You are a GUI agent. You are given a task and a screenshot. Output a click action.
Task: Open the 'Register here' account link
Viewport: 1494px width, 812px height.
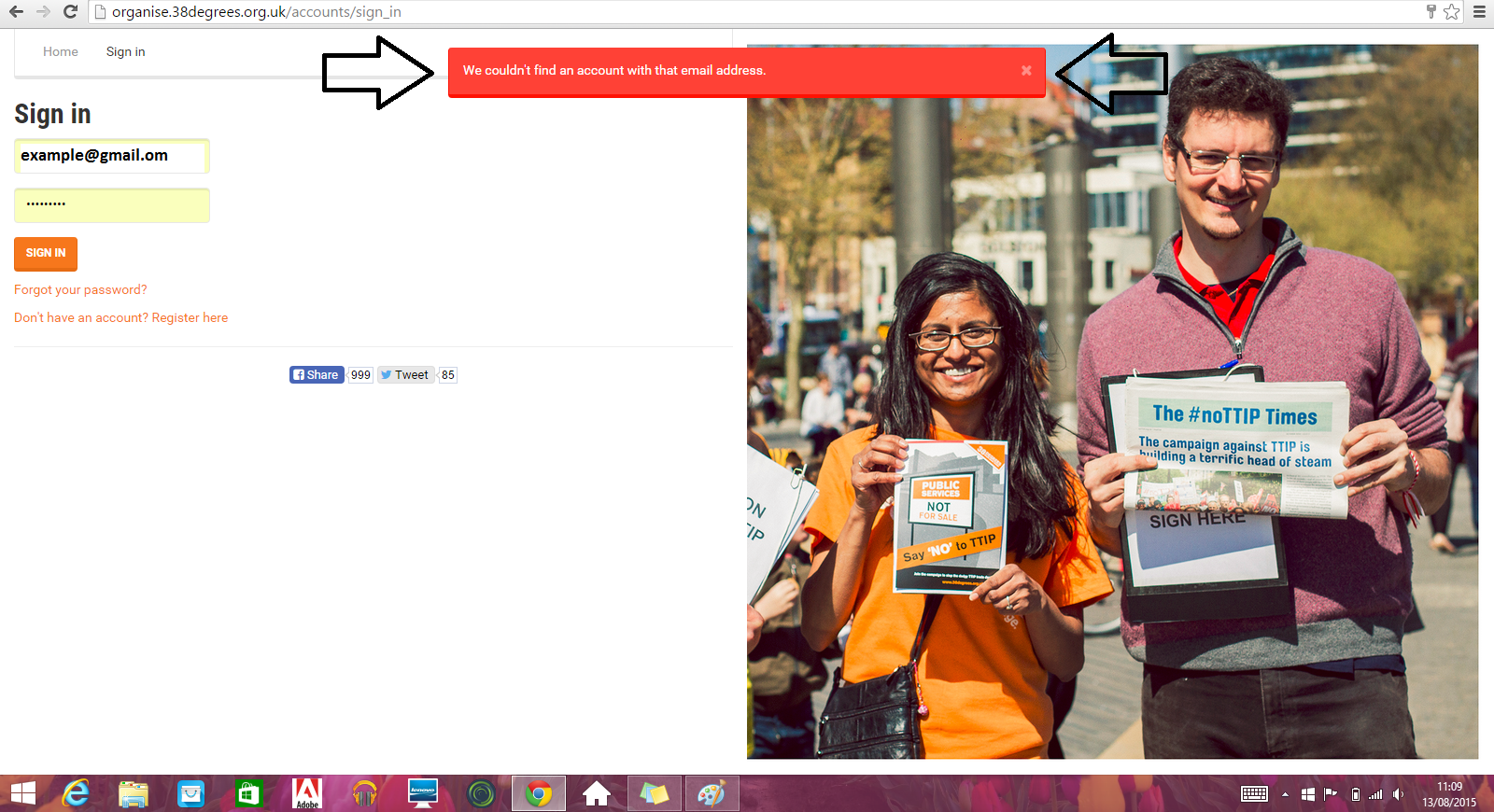click(190, 318)
